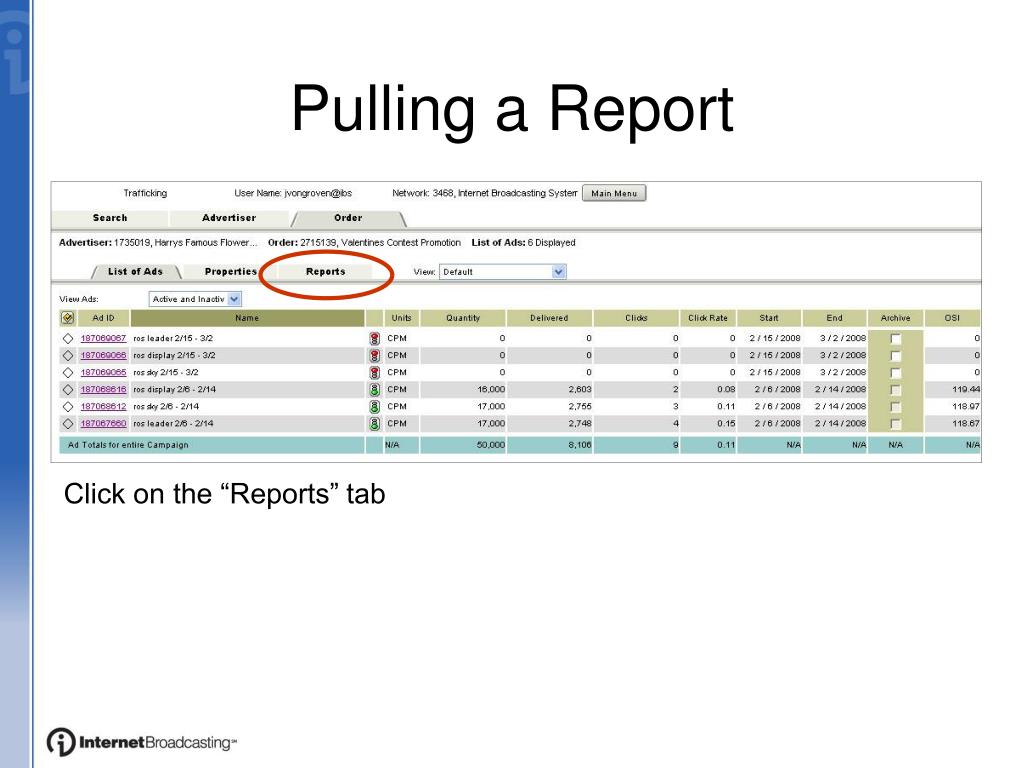The image size is (1024, 768).
Task: Open ad link 187067660
Action: coord(103,423)
